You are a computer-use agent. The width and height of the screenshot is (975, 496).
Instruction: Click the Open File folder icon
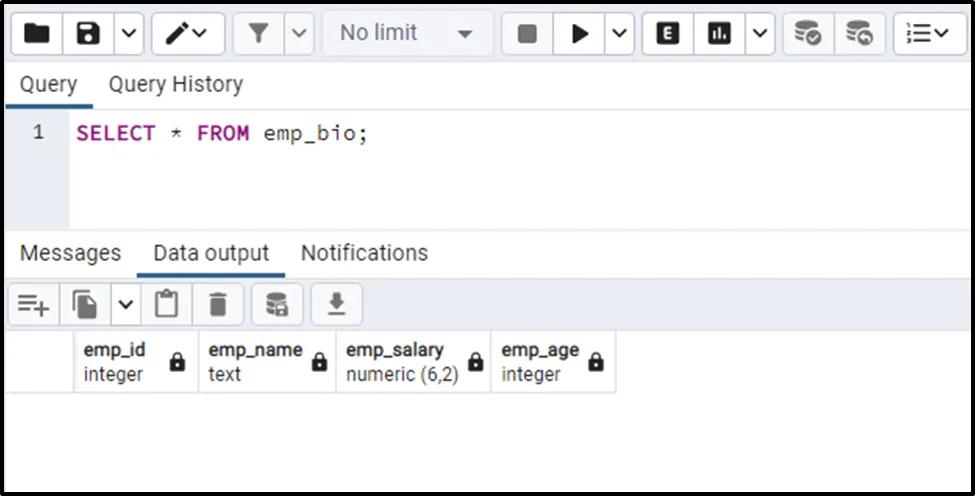click(37, 34)
